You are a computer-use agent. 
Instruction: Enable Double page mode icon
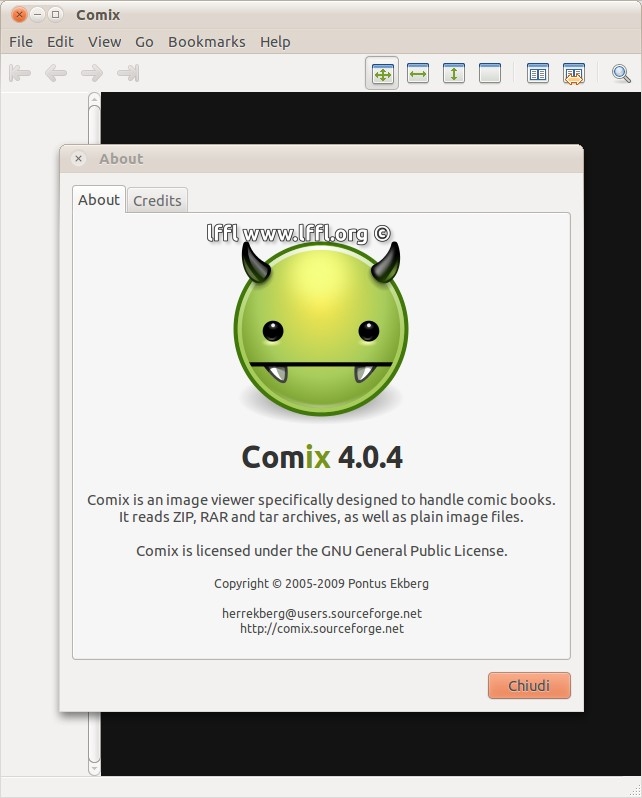point(538,73)
